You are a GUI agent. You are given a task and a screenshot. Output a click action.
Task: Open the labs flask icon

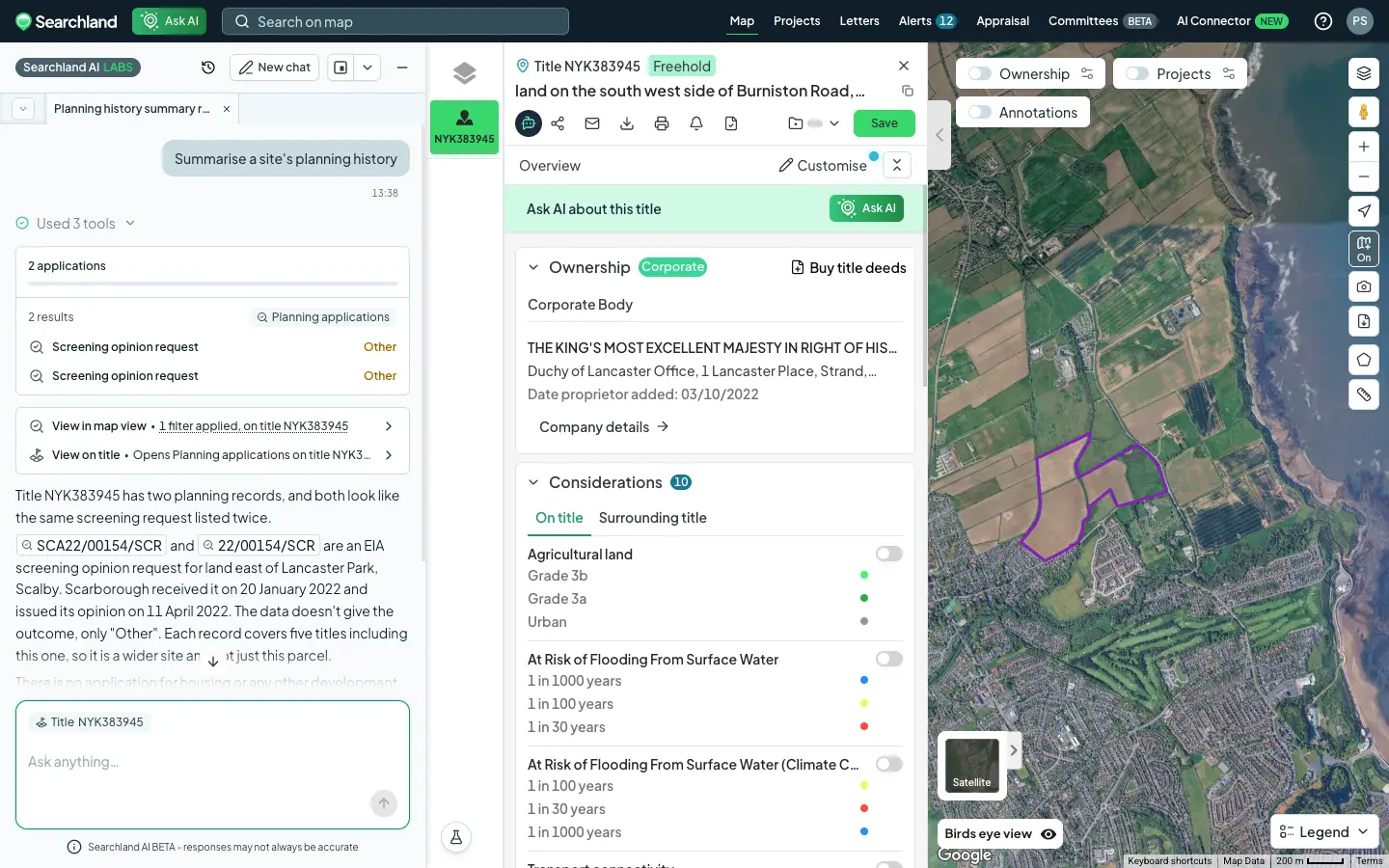(x=456, y=837)
